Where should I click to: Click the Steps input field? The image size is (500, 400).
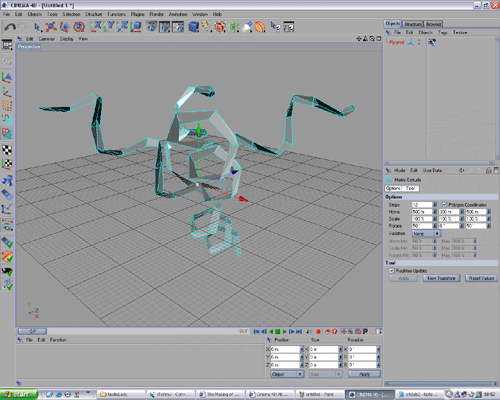[x=422, y=205]
